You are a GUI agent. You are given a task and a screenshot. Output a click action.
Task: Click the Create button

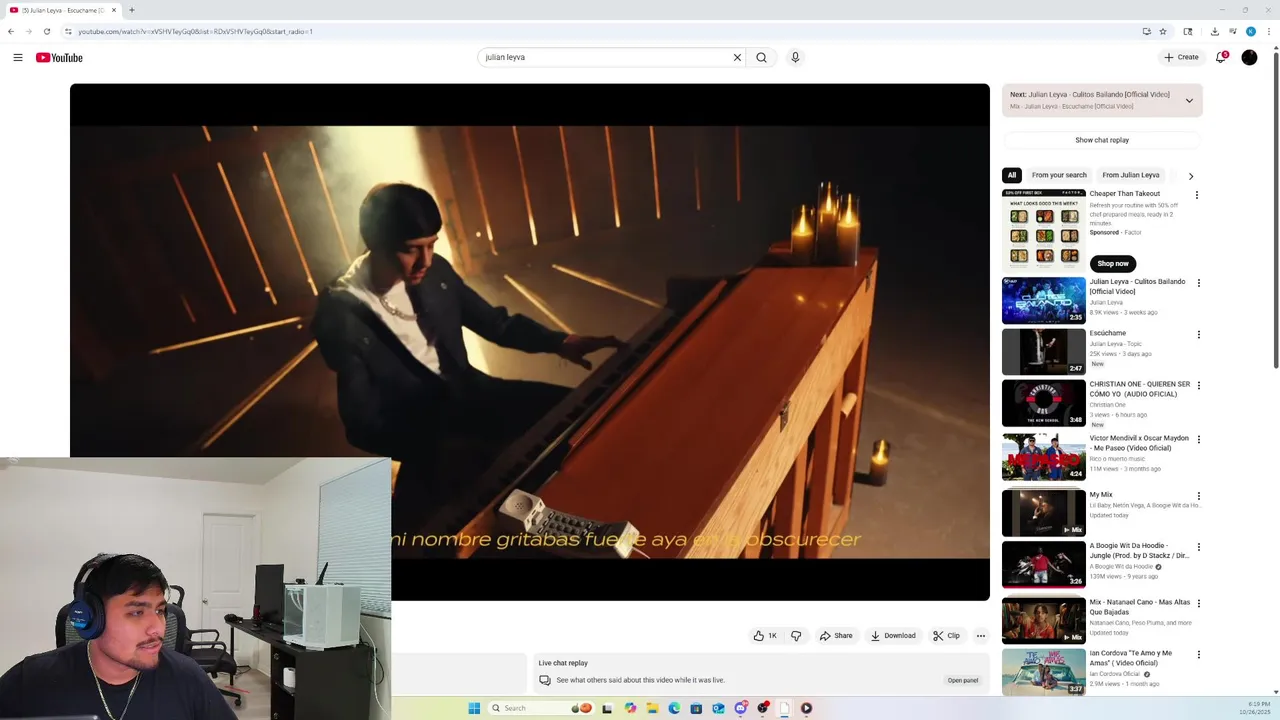pos(1181,57)
